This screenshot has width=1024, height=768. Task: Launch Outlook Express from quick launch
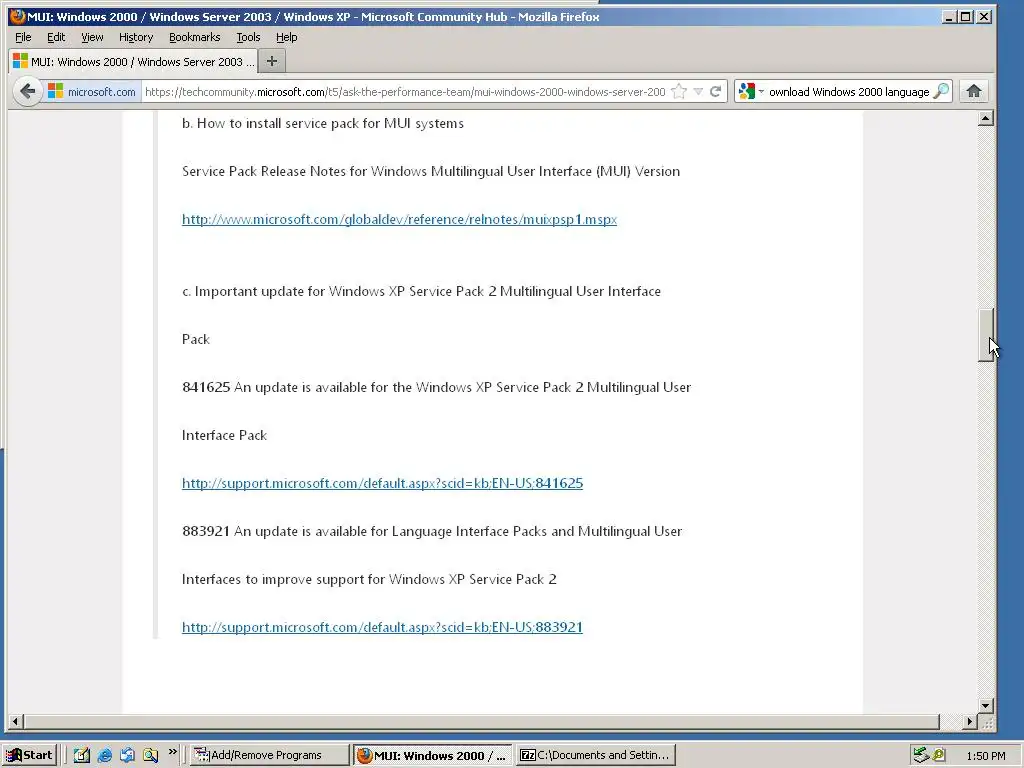127,755
